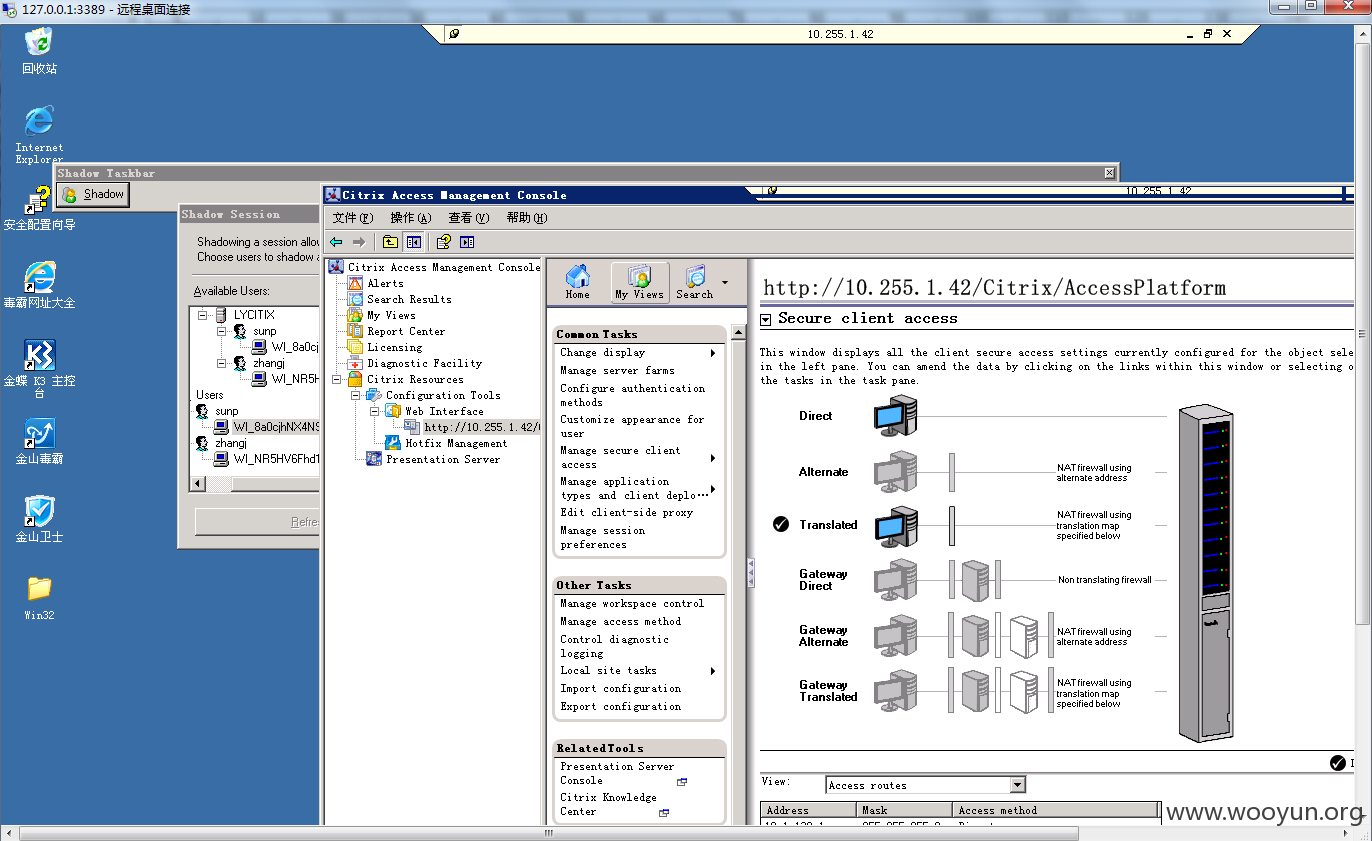Collapse the Citrix Resources tree node
Screen dimensions: 1372x841
(337, 380)
